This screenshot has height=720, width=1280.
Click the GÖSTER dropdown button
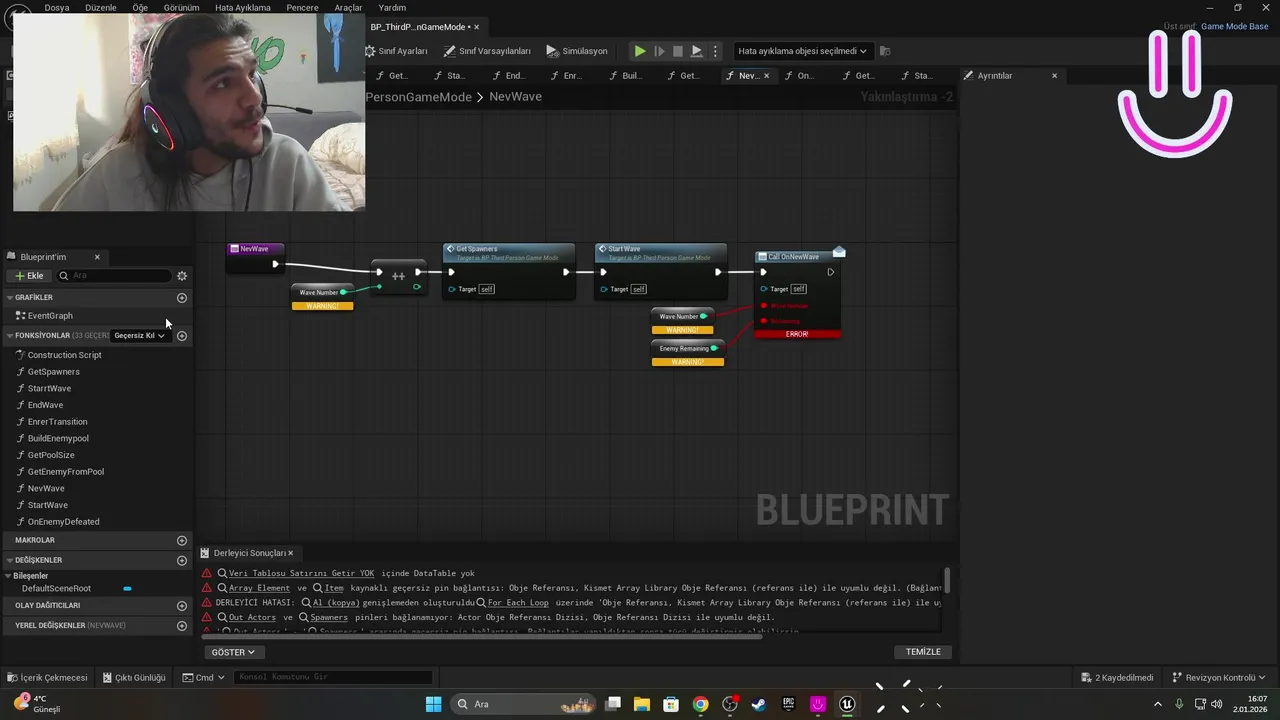233,652
